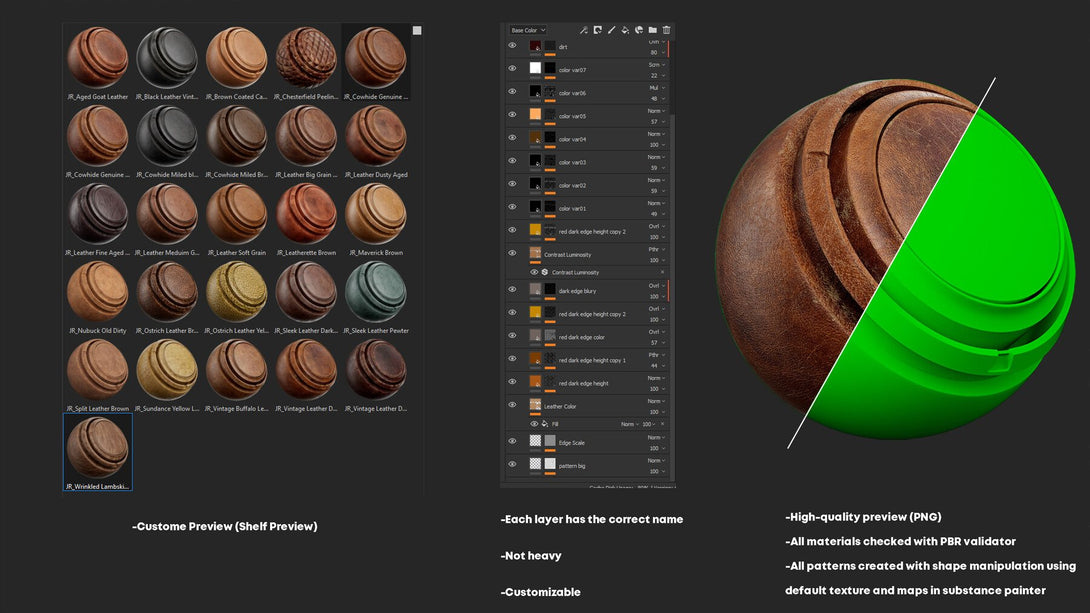The width and height of the screenshot is (1090, 613).
Task: Pick the JR_Sundance Yellow material
Action: [167, 375]
